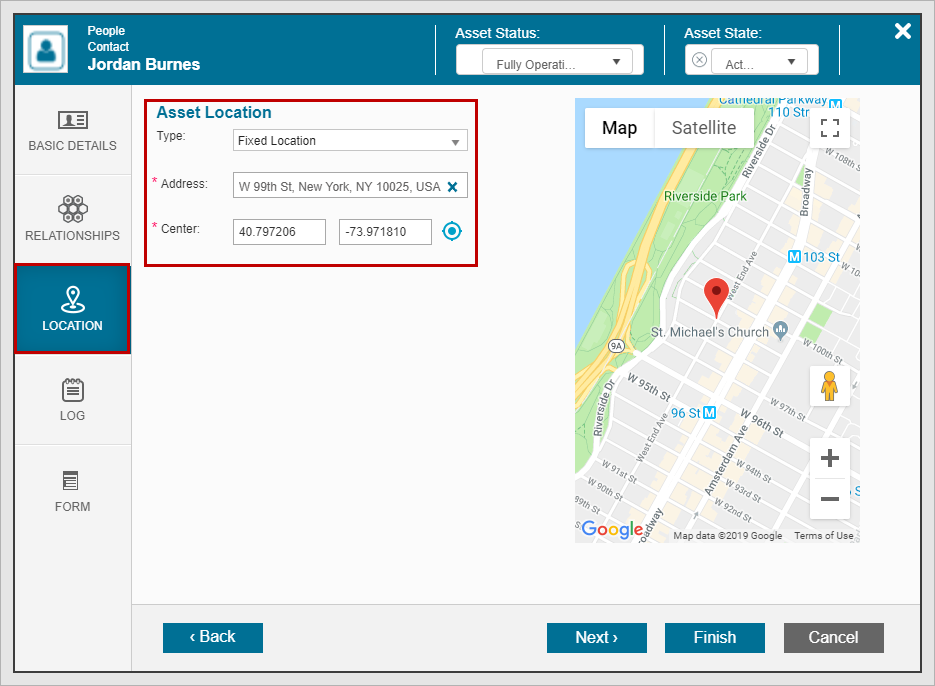Click the contact avatar icon in header
The image size is (935, 686).
pyautogui.click(x=46, y=50)
